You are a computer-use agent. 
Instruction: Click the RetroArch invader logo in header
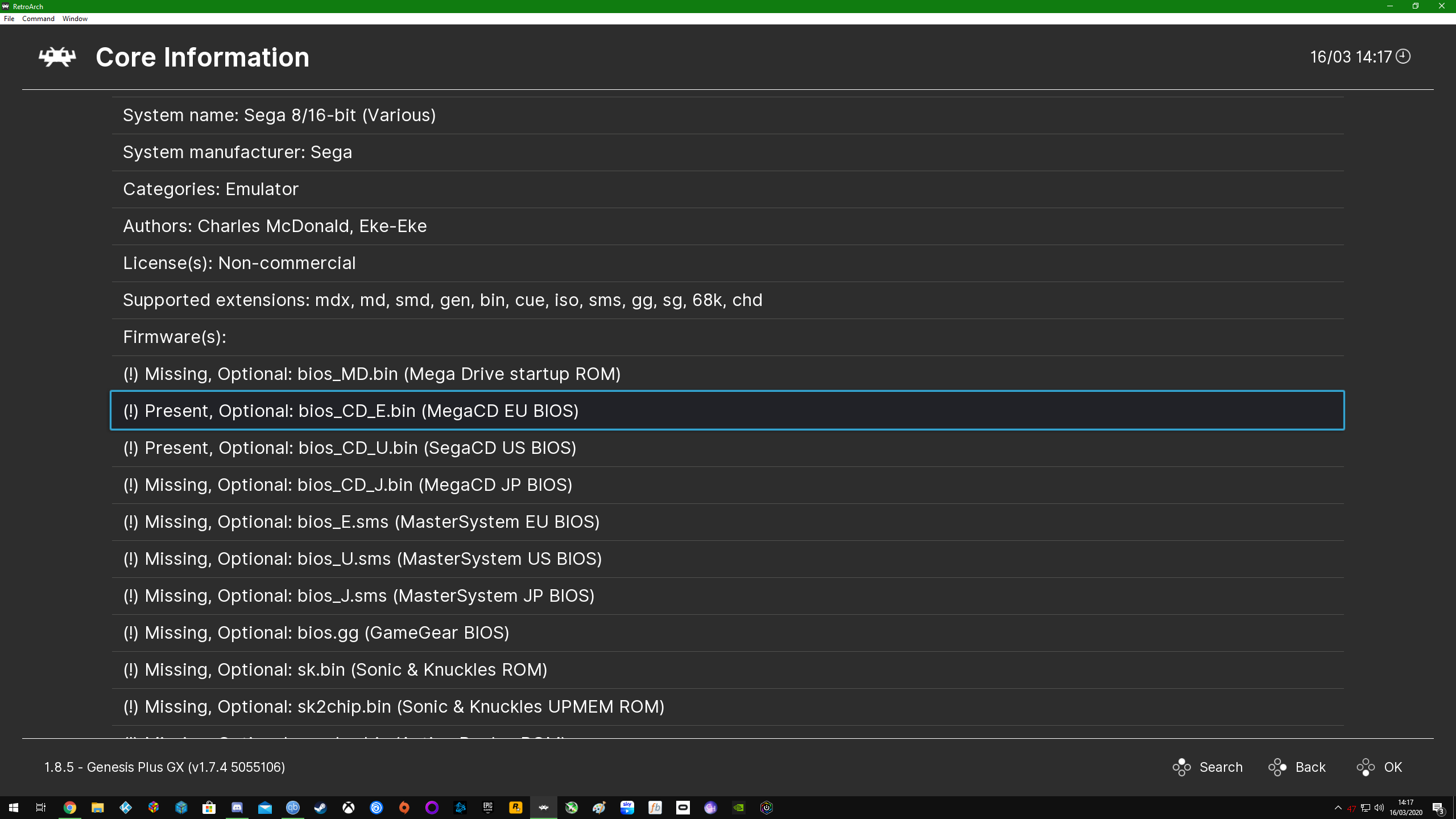click(57, 57)
